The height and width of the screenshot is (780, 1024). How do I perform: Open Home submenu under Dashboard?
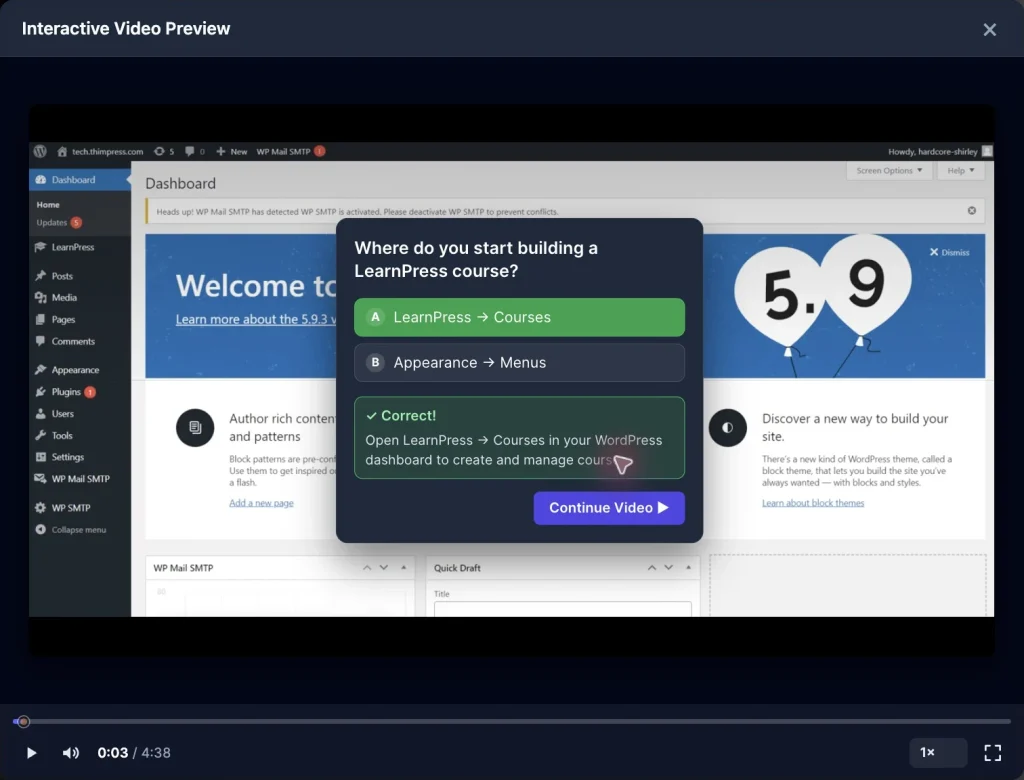tap(48, 204)
